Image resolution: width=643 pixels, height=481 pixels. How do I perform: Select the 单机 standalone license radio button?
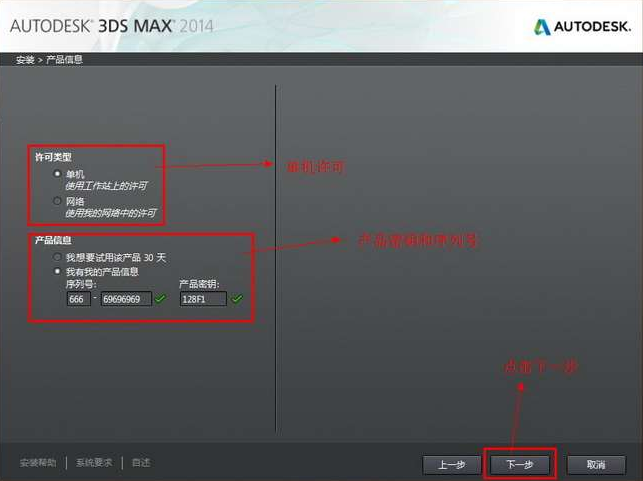click(x=57, y=173)
